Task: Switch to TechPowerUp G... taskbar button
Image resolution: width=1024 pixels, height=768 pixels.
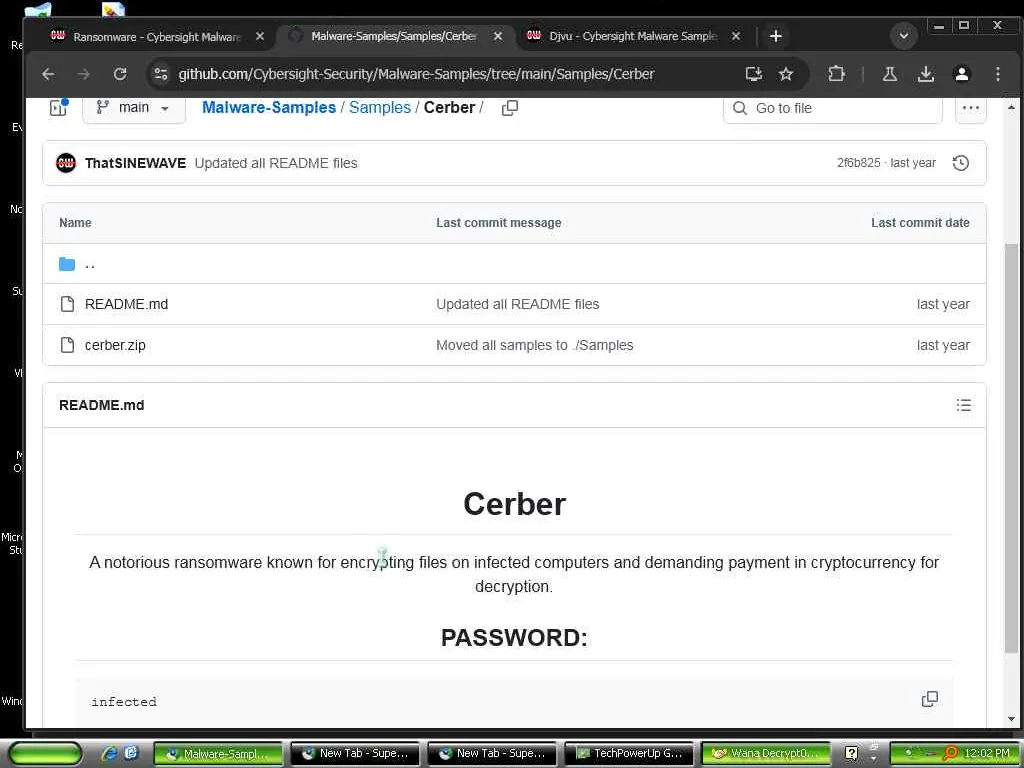Action: [628, 754]
